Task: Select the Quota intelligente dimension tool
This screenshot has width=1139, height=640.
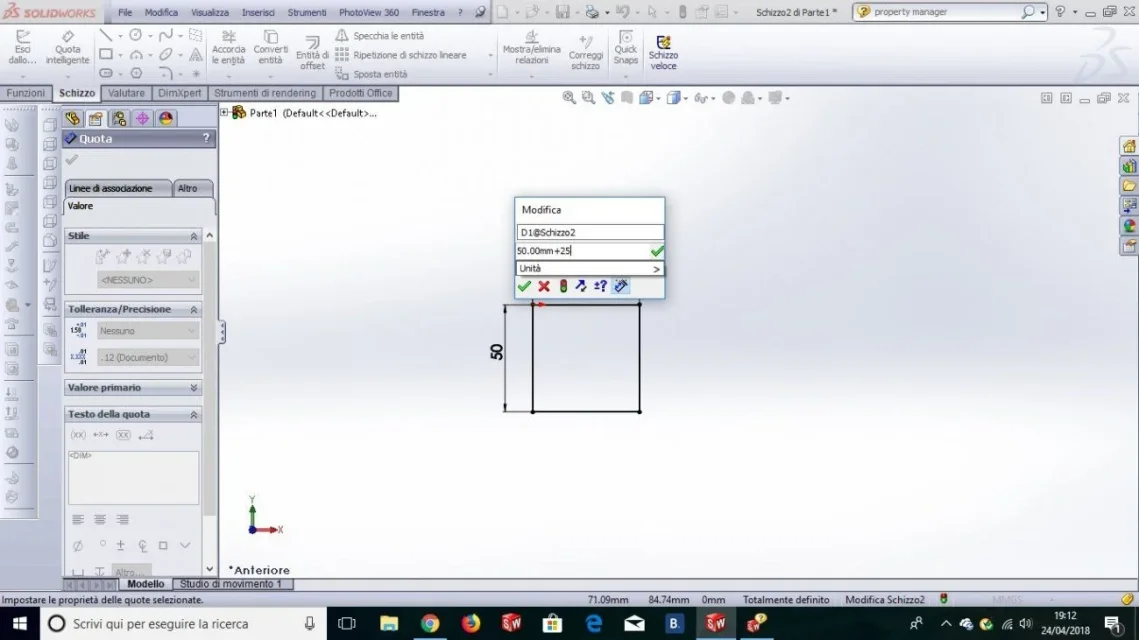Action: [67, 47]
